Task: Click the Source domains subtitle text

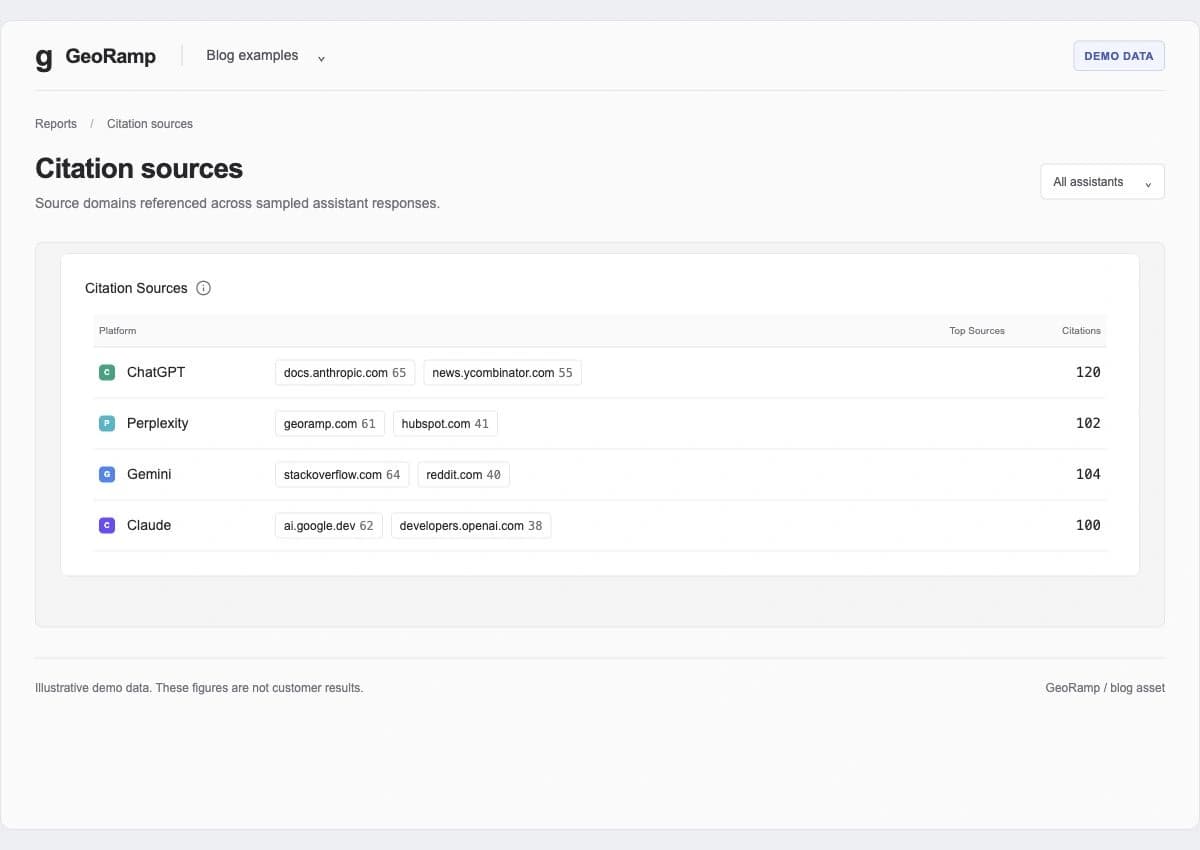Action: [x=237, y=203]
